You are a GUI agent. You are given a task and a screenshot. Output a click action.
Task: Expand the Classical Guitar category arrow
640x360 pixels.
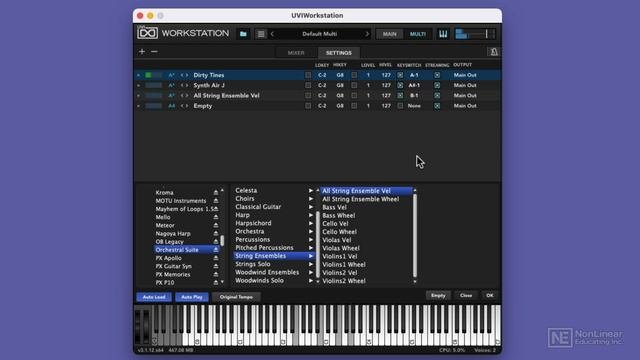click(311, 207)
